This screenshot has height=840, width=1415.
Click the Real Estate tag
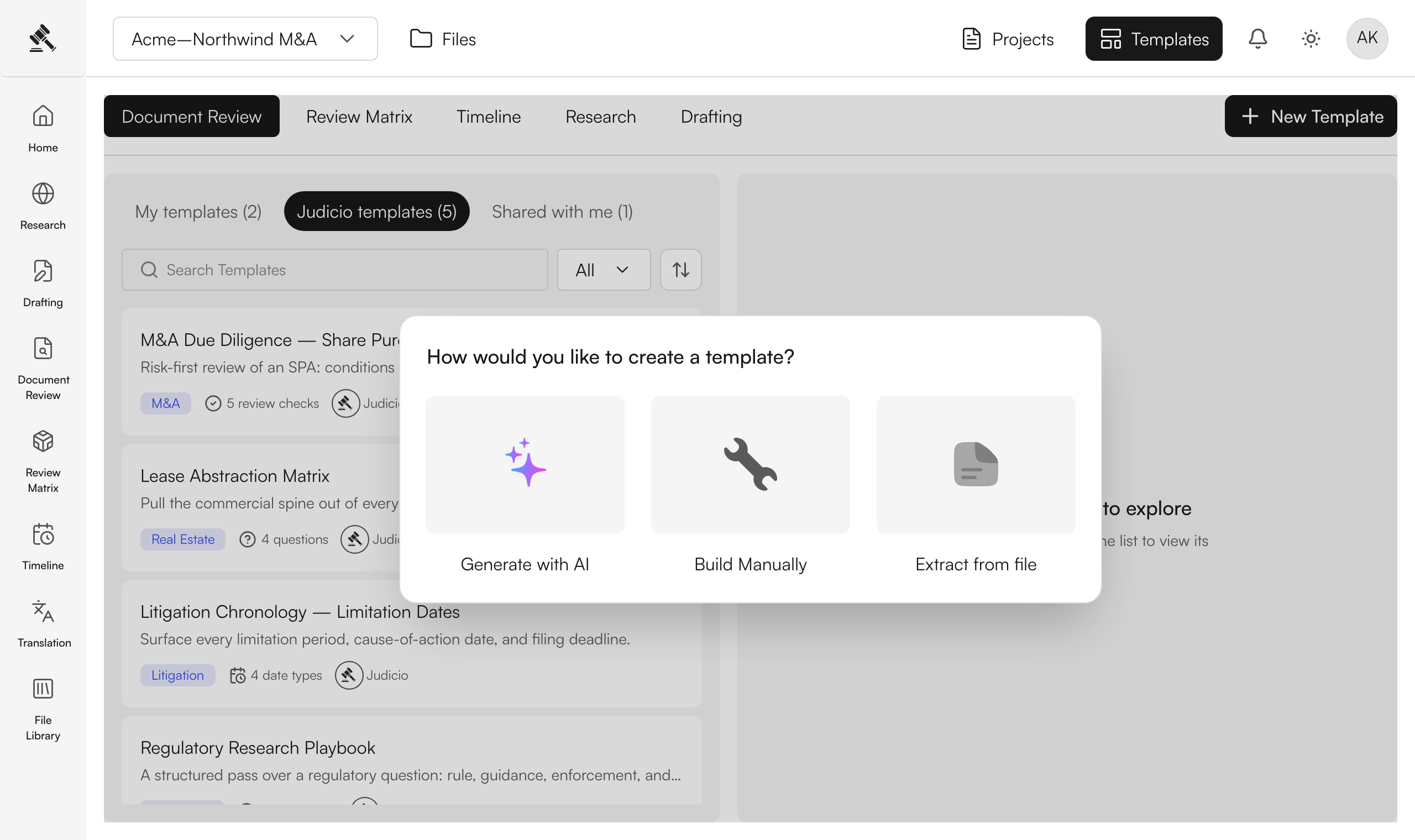(183, 539)
